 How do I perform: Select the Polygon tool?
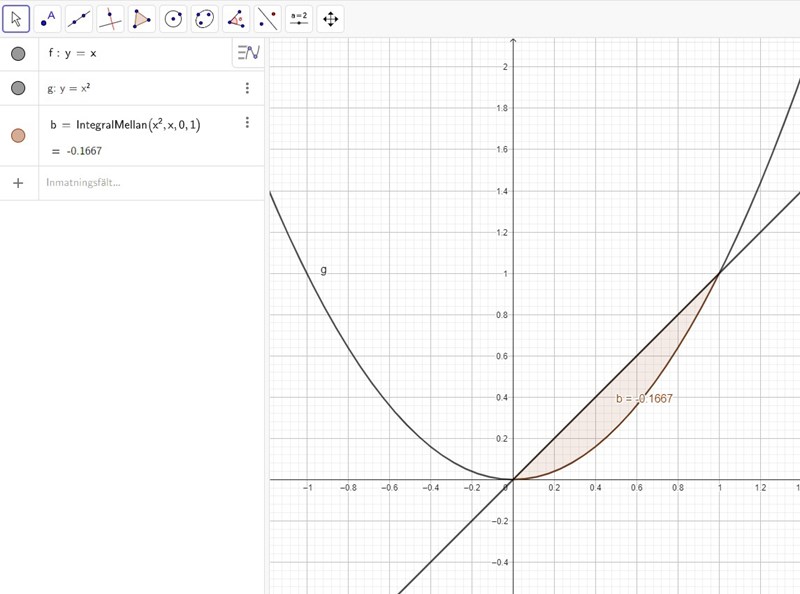(142, 18)
